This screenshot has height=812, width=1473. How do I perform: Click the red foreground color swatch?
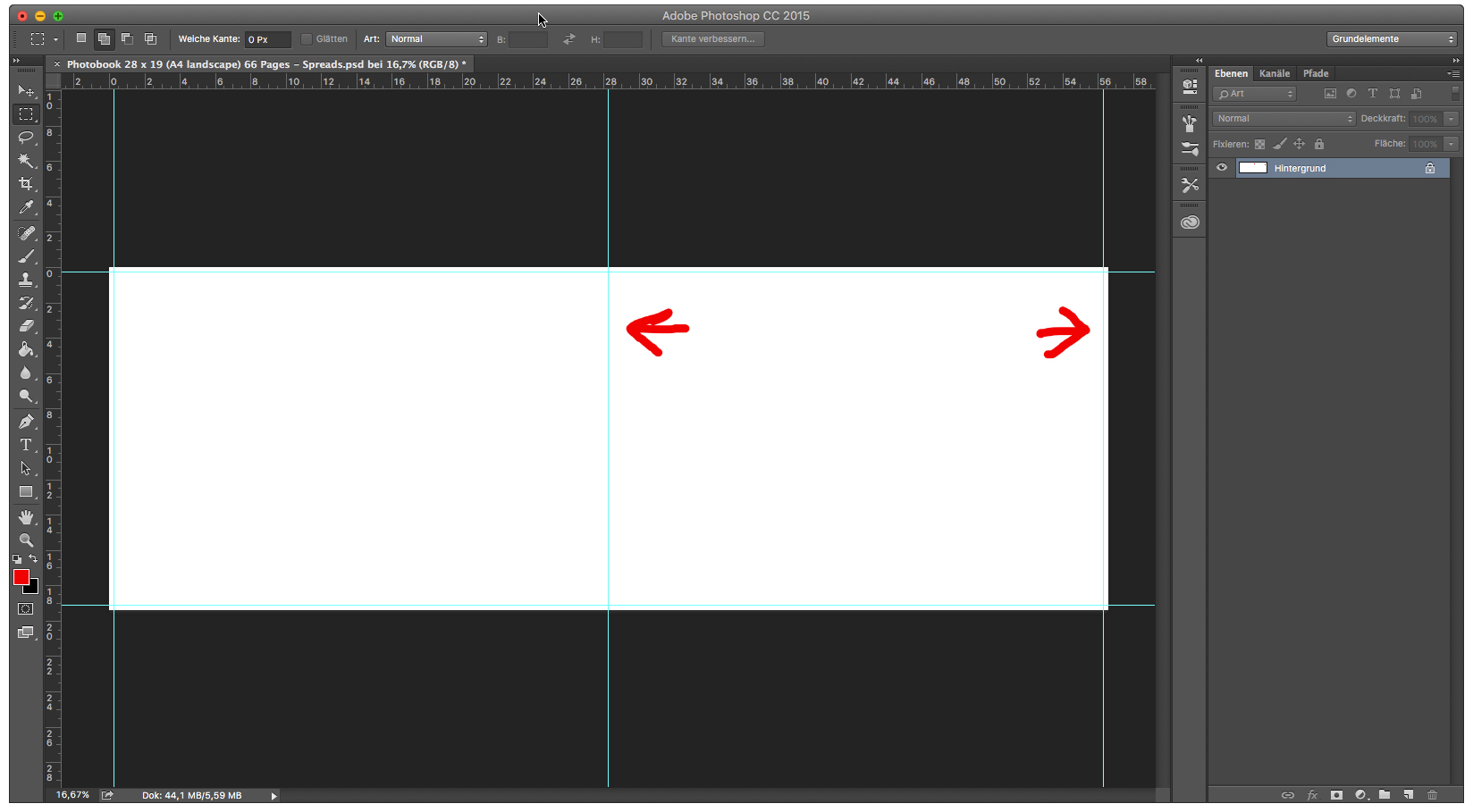coord(21,578)
